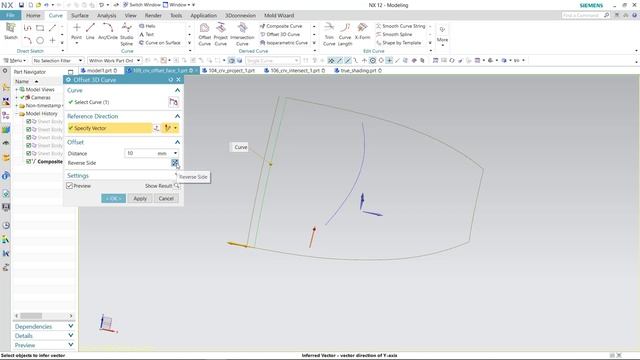The image size is (640, 360).
Task: Click the Cancel button
Action: 166,198
